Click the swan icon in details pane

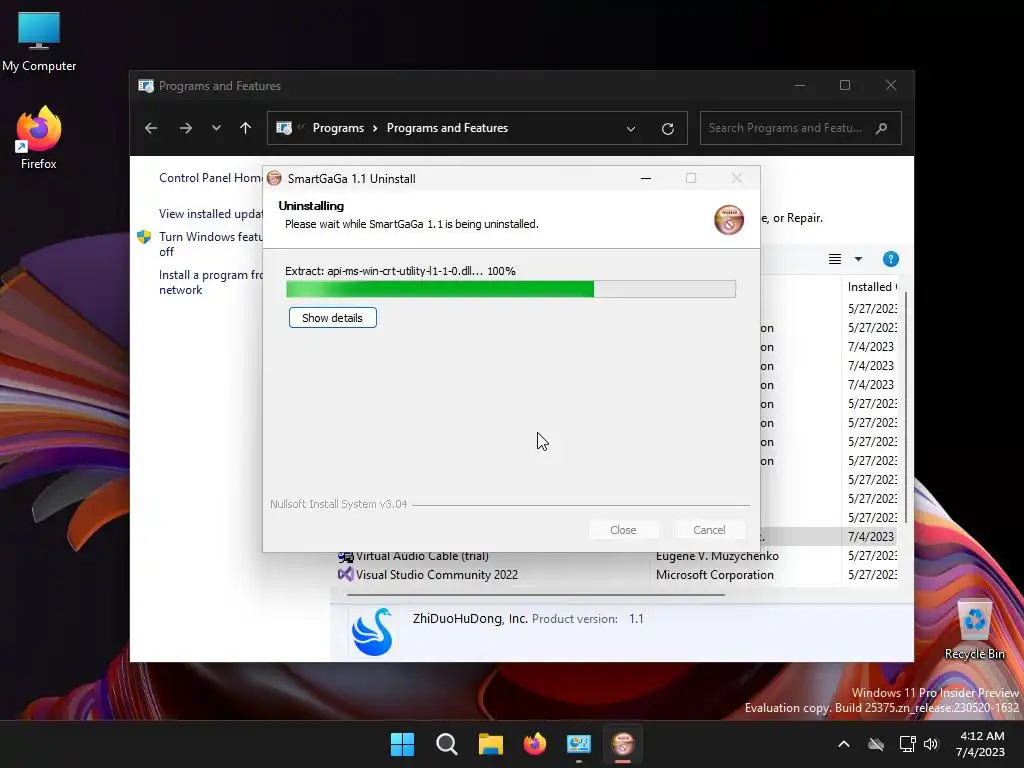point(372,632)
